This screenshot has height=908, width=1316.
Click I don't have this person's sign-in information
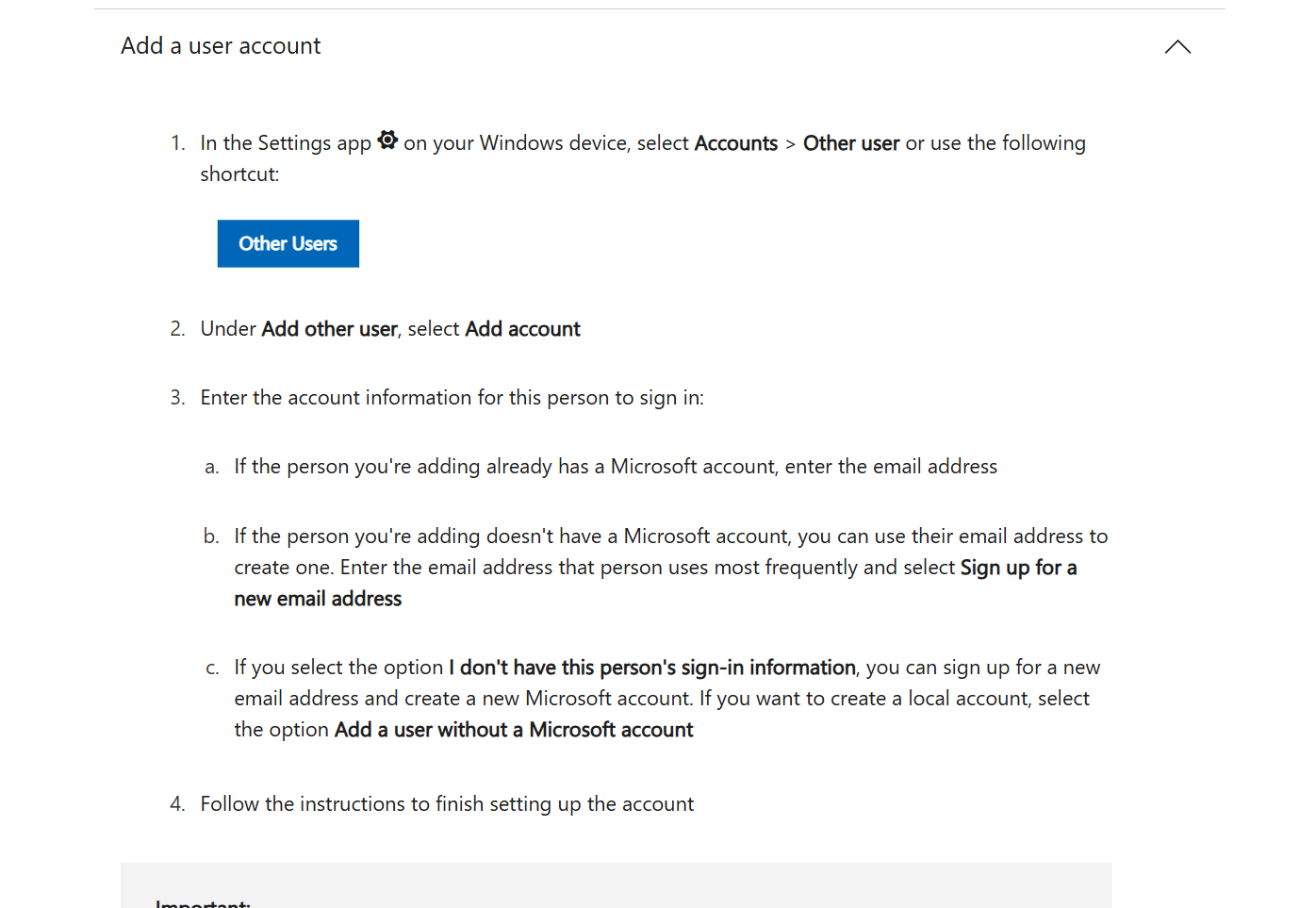650,667
